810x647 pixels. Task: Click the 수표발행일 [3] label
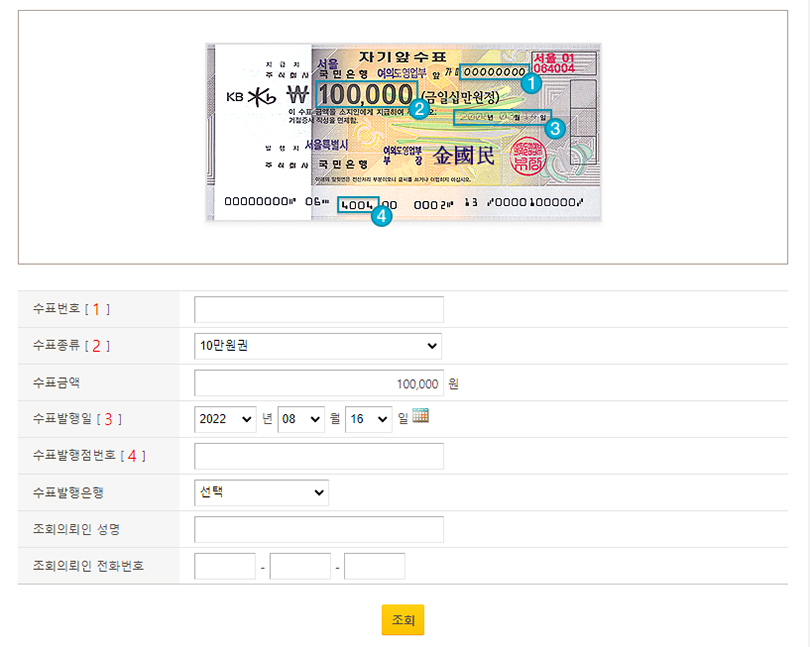77,419
